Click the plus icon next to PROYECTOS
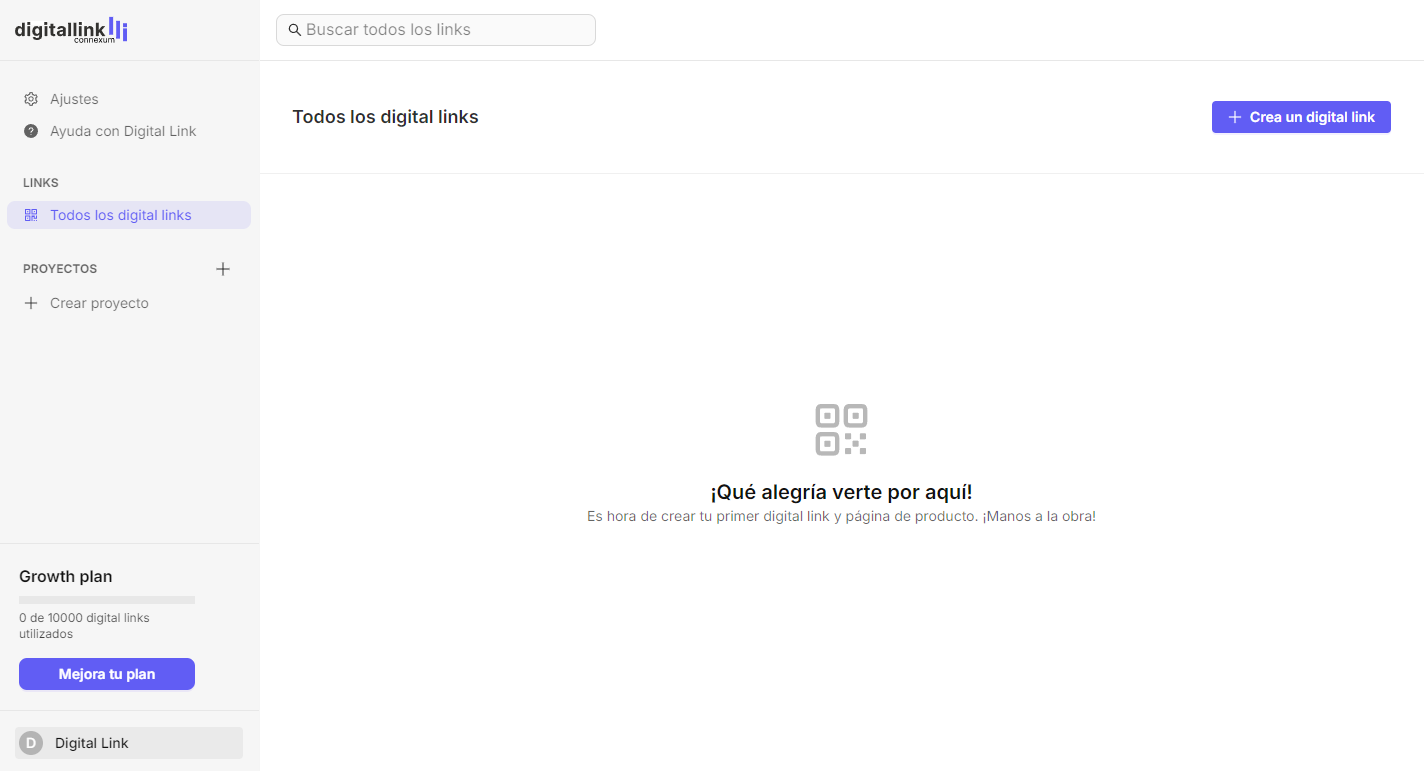 (x=223, y=269)
